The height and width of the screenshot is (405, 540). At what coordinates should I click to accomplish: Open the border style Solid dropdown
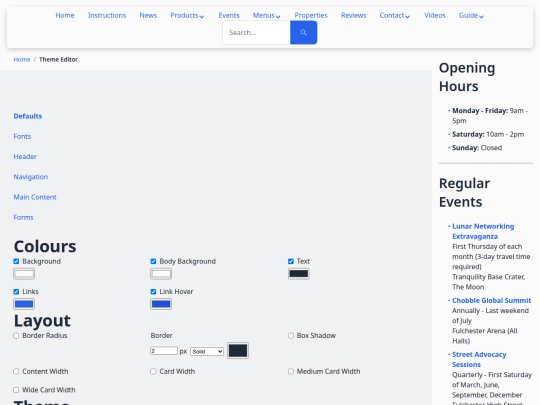(207, 351)
